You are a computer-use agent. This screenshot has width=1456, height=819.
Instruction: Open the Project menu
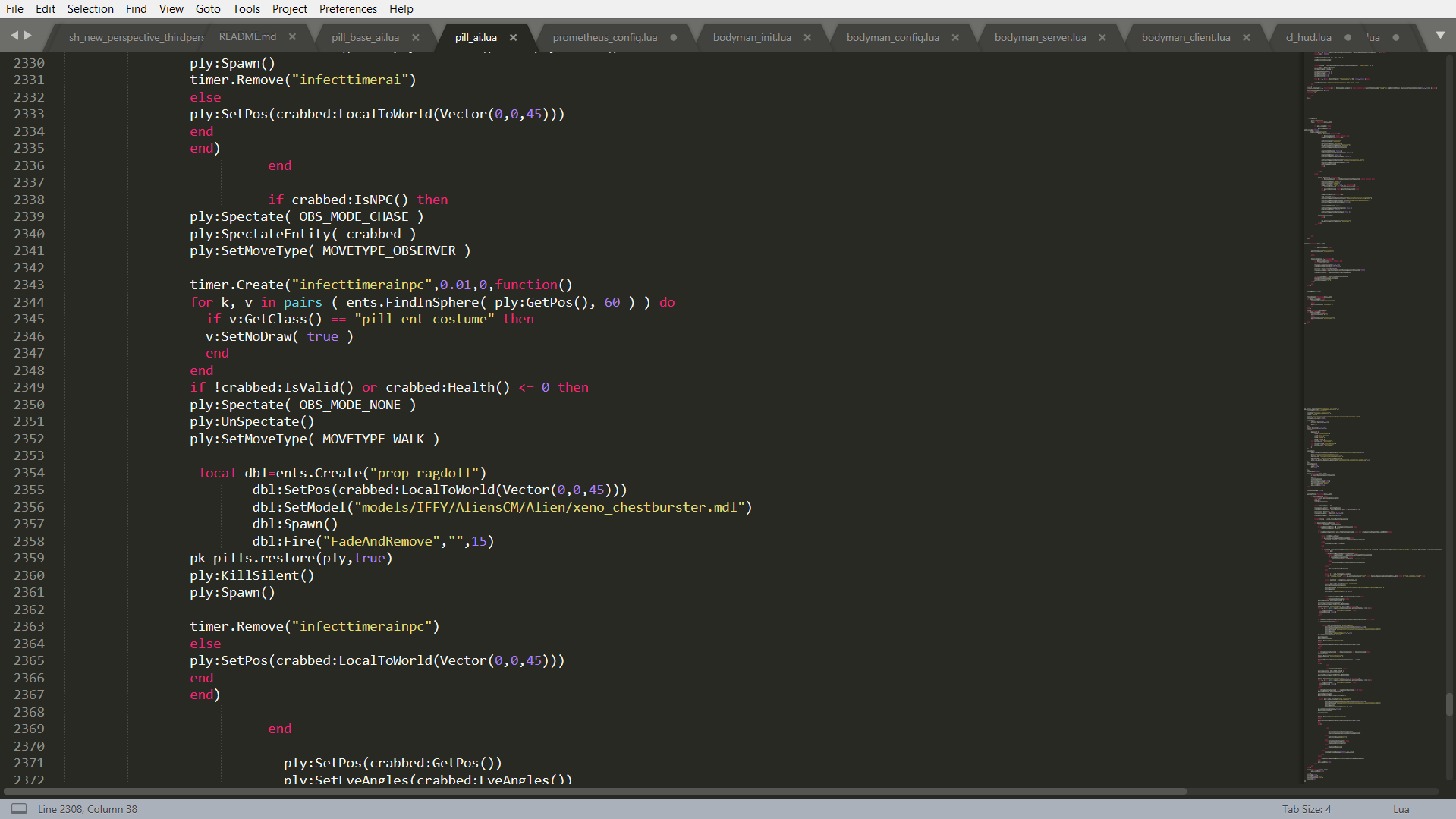[x=290, y=9]
